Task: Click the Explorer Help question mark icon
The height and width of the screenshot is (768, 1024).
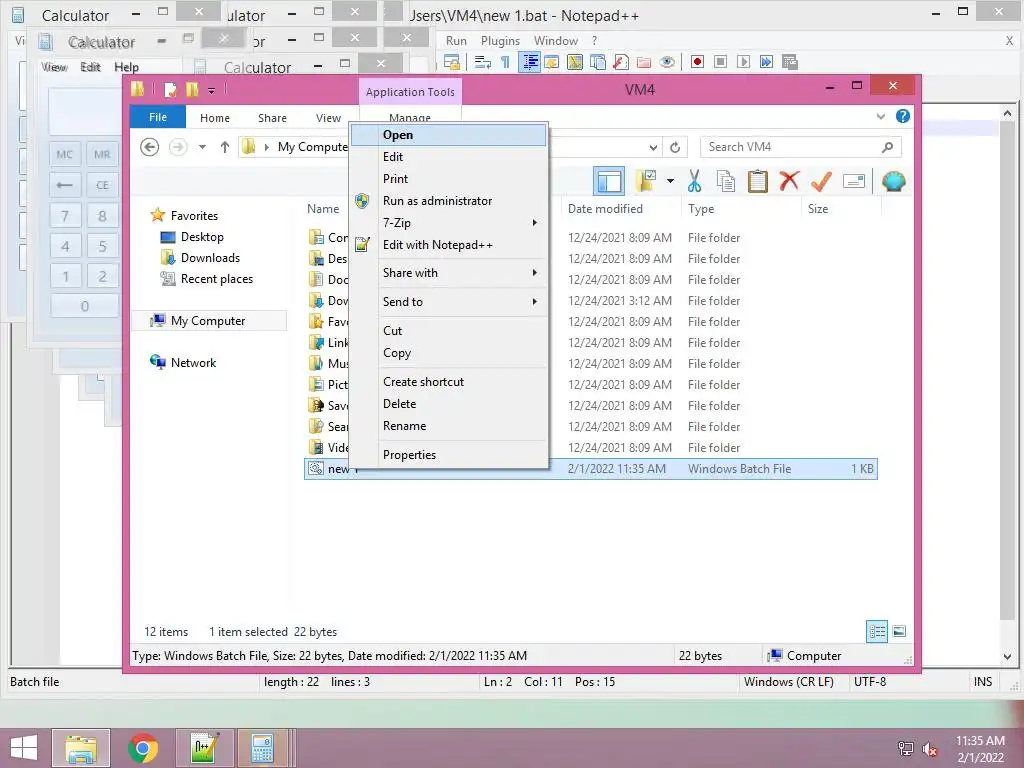Action: 903,116
